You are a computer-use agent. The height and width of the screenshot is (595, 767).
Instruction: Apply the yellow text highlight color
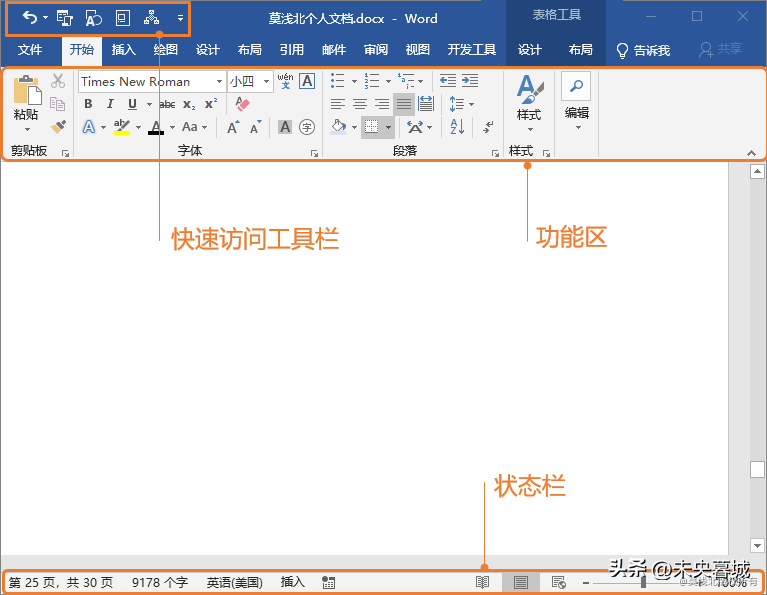click(122, 127)
